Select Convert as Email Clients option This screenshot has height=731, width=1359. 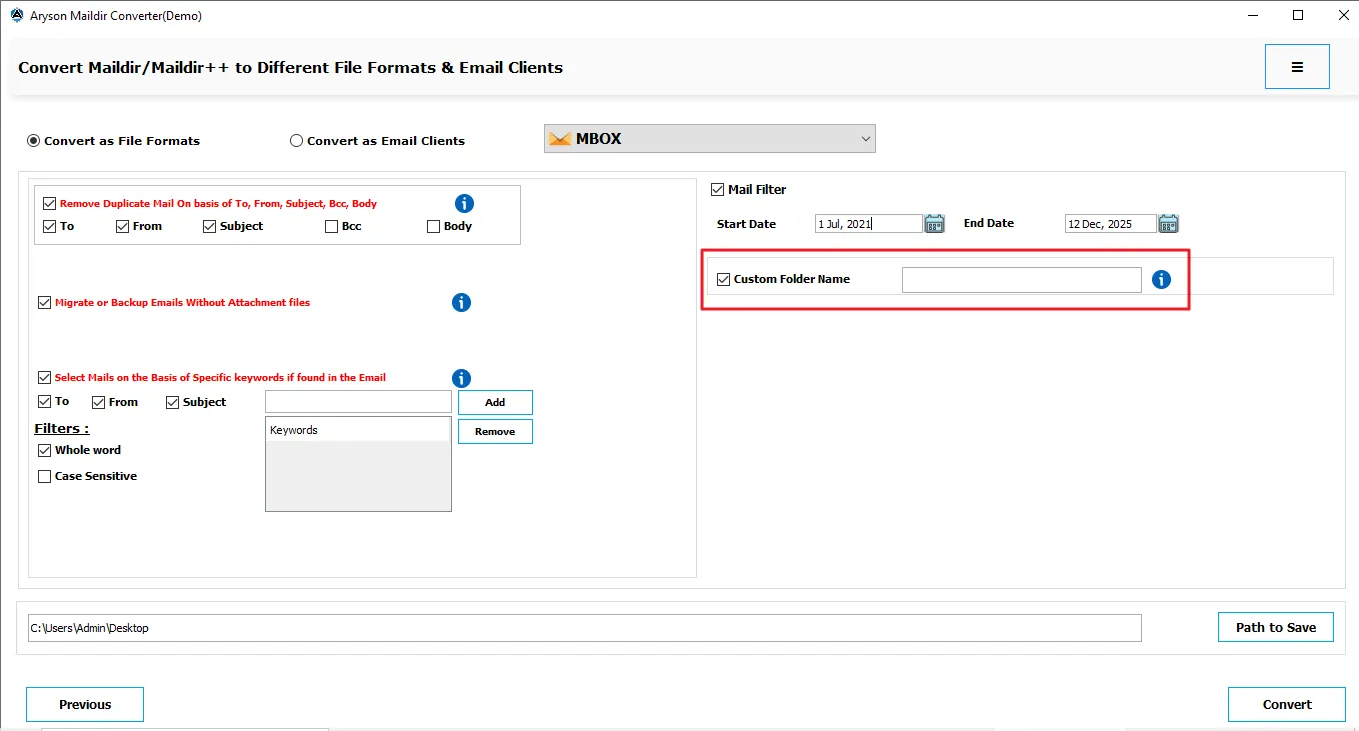[x=297, y=141]
